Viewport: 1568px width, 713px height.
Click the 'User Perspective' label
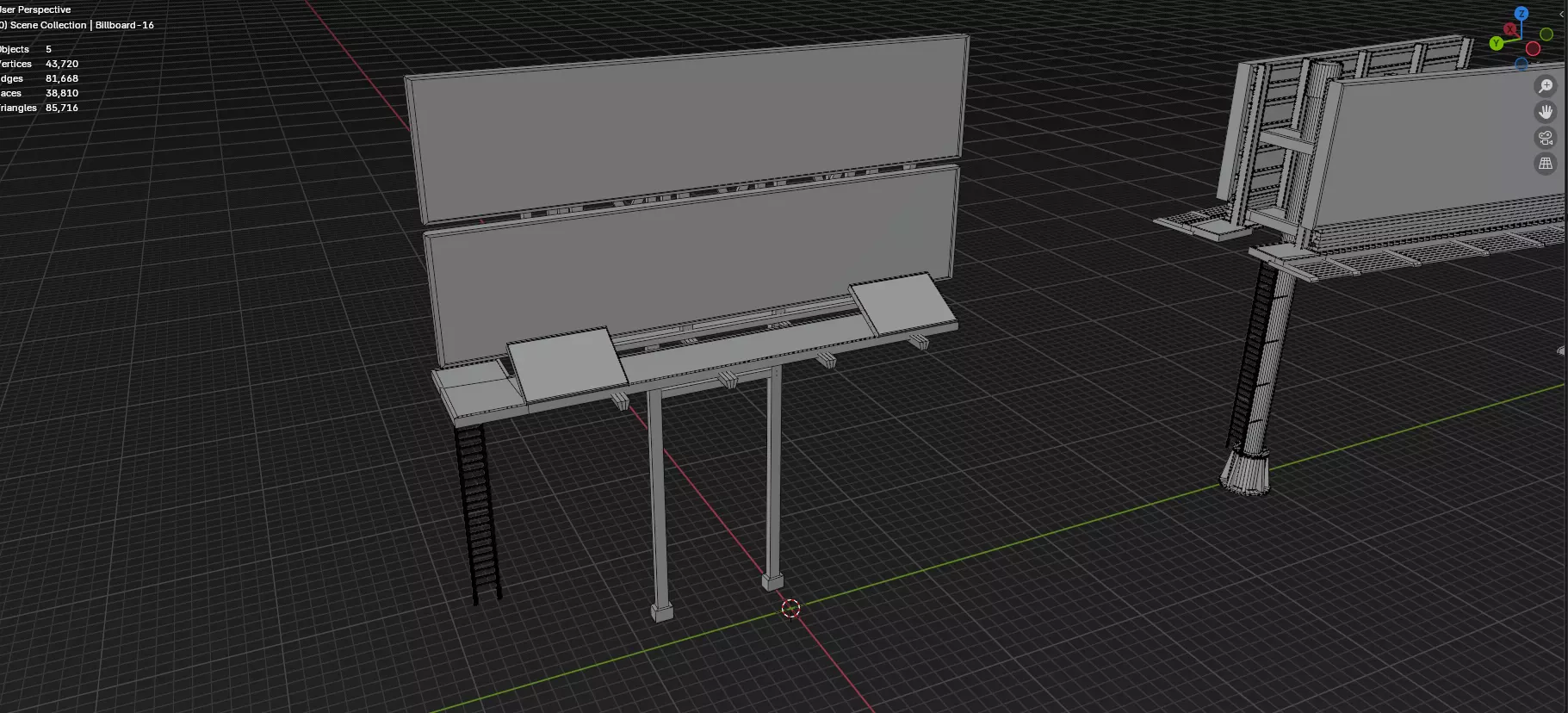(35, 9)
